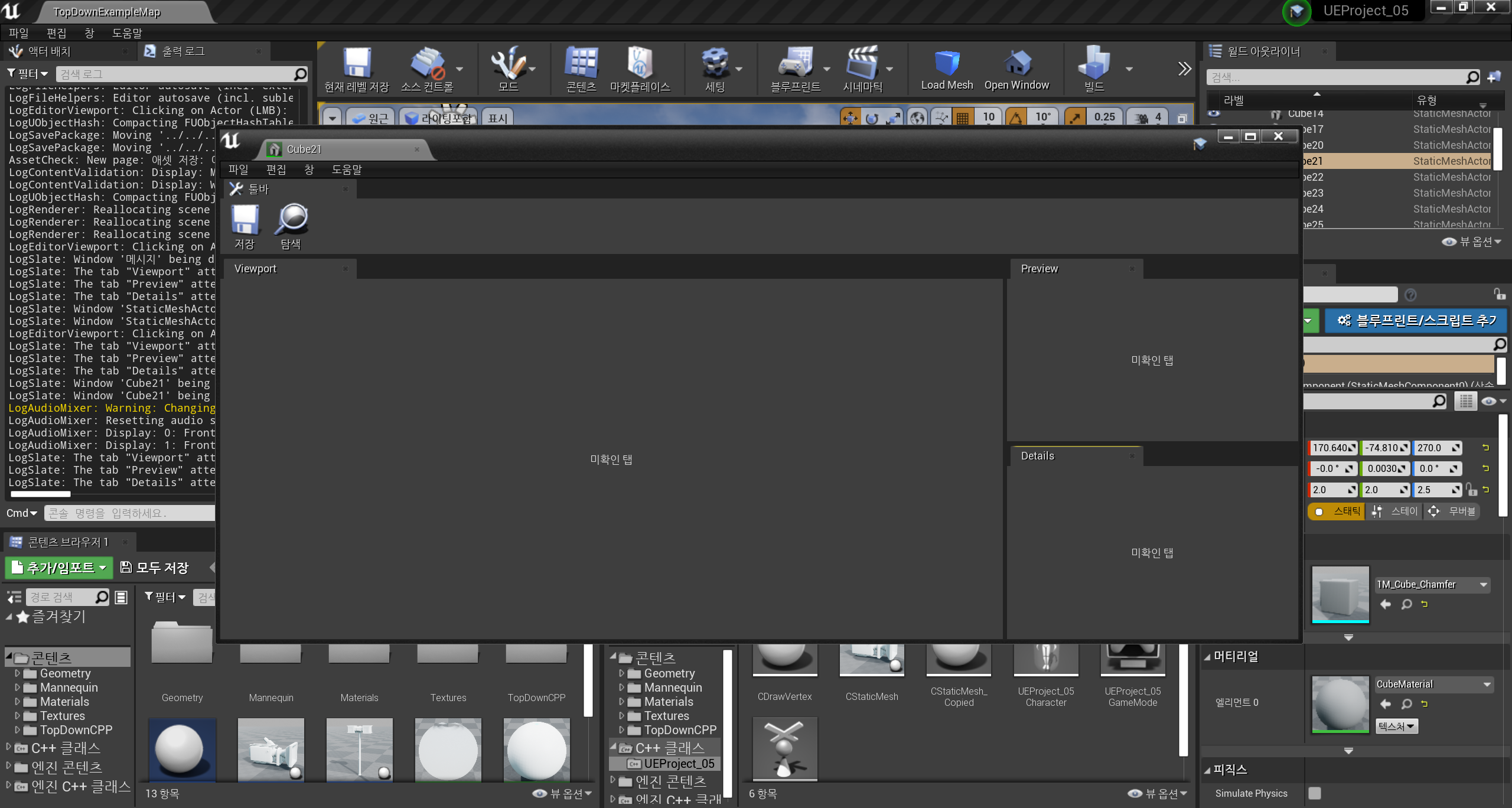Switch to the Preview tab
Image resolution: width=1512 pixels, height=808 pixels.
coord(1039,269)
